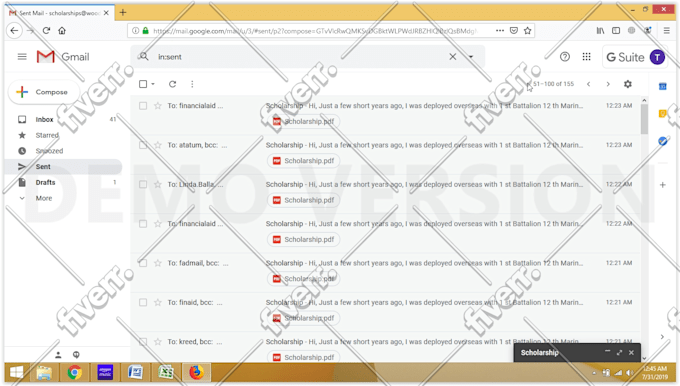
Task: Tick the checkbox for email to Linda.Balla
Action: point(143,184)
